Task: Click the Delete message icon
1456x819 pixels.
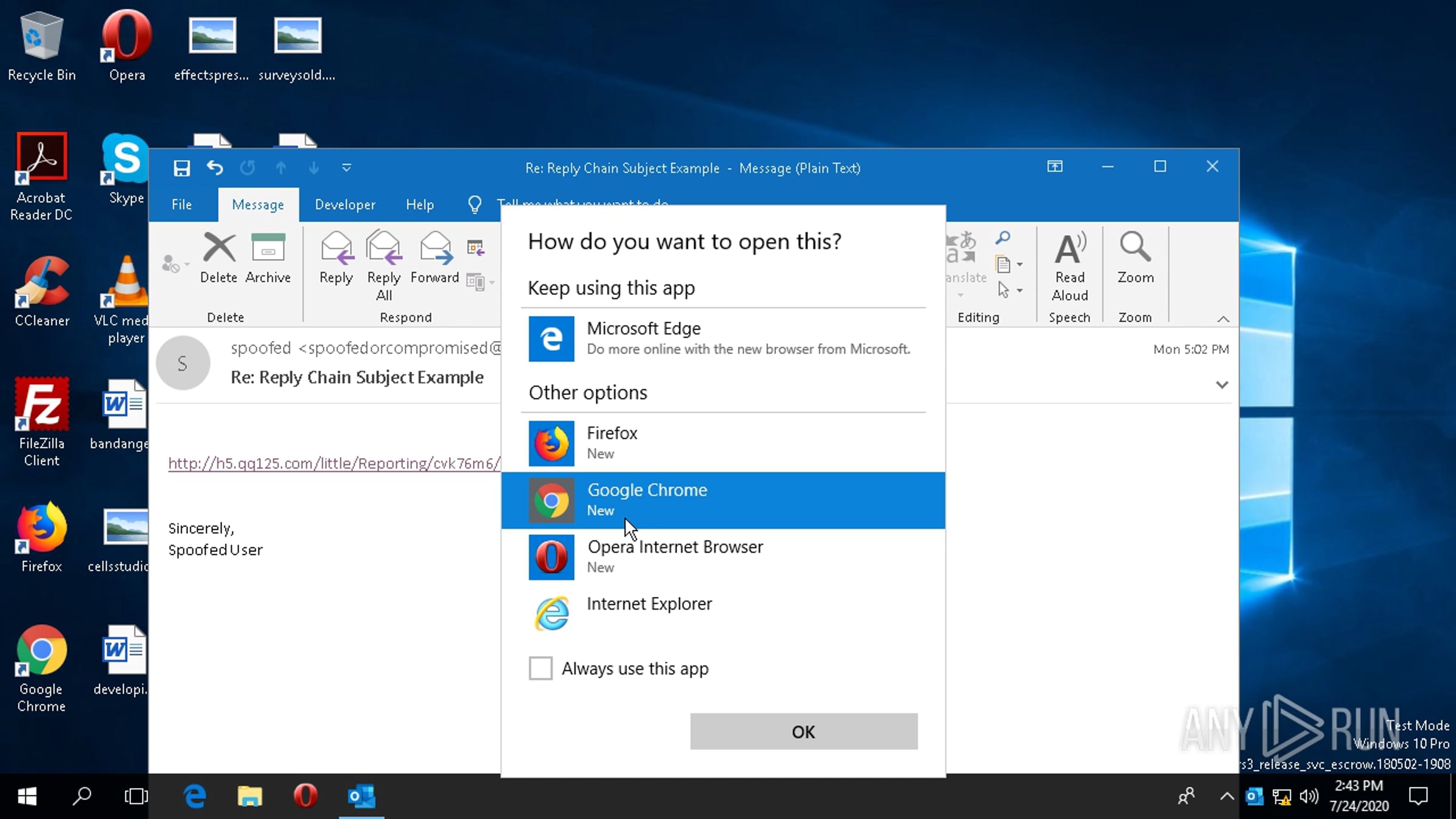Action: [219, 258]
